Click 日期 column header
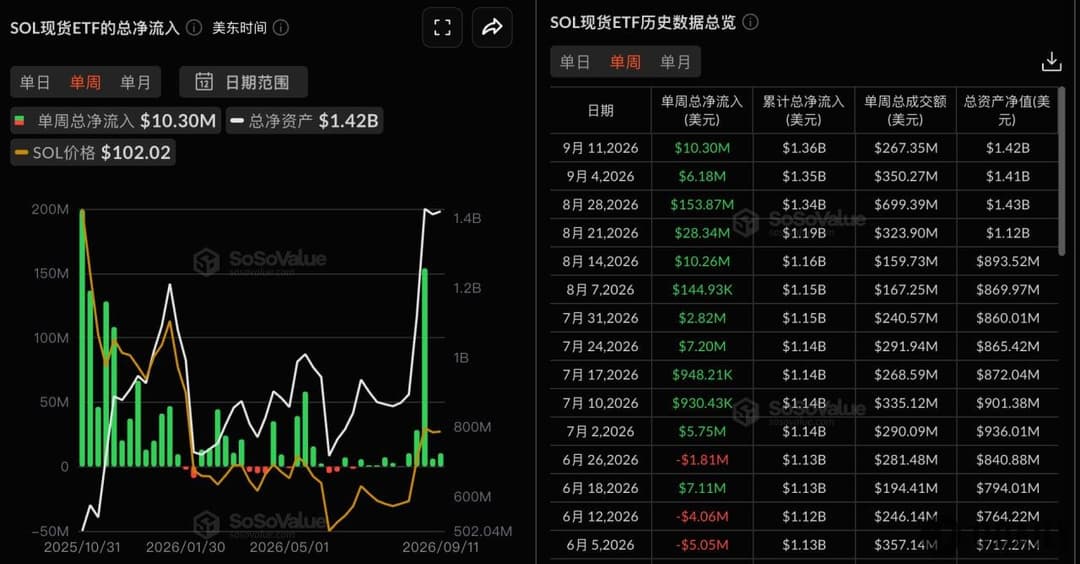 601,110
